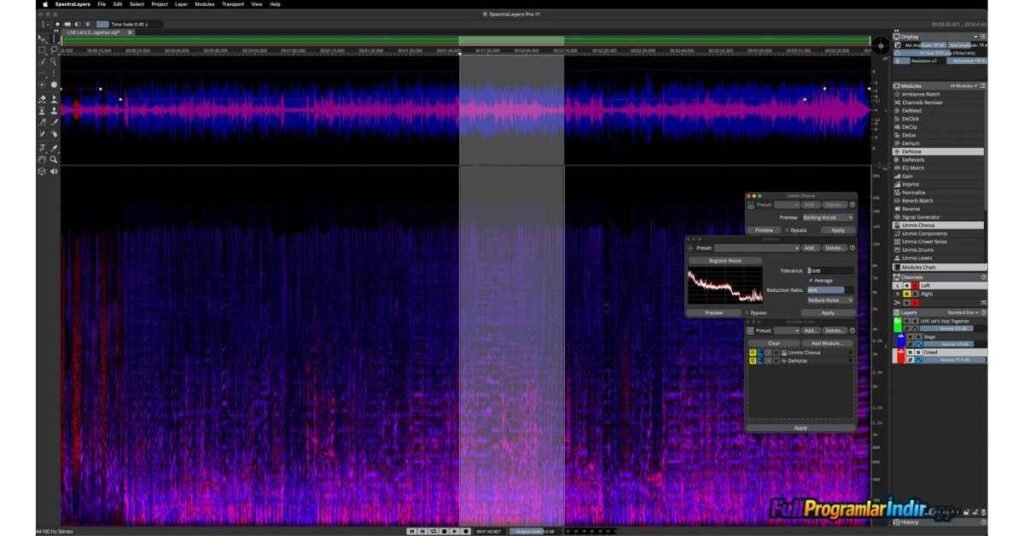Select the eraser tool in toolbox
The height and width of the screenshot is (536, 1024).
42,99
